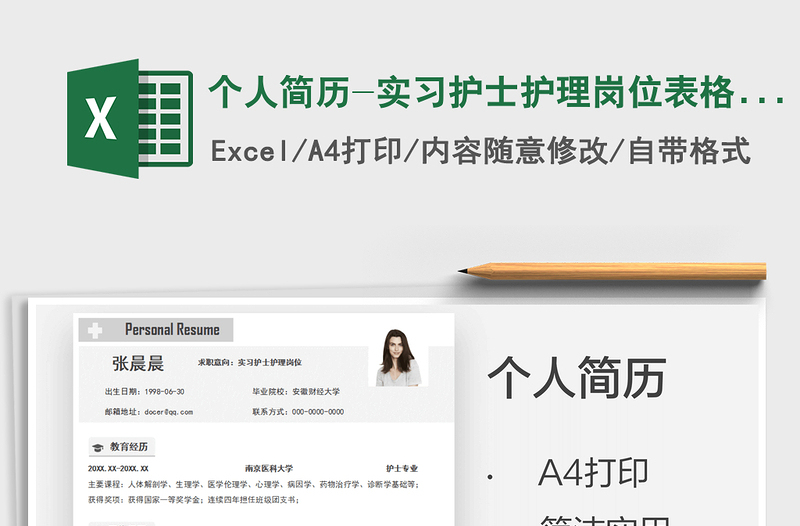This screenshot has height=526, width=800.
Task: Select the email address docer@qq.com
Action: (x=149, y=412)
